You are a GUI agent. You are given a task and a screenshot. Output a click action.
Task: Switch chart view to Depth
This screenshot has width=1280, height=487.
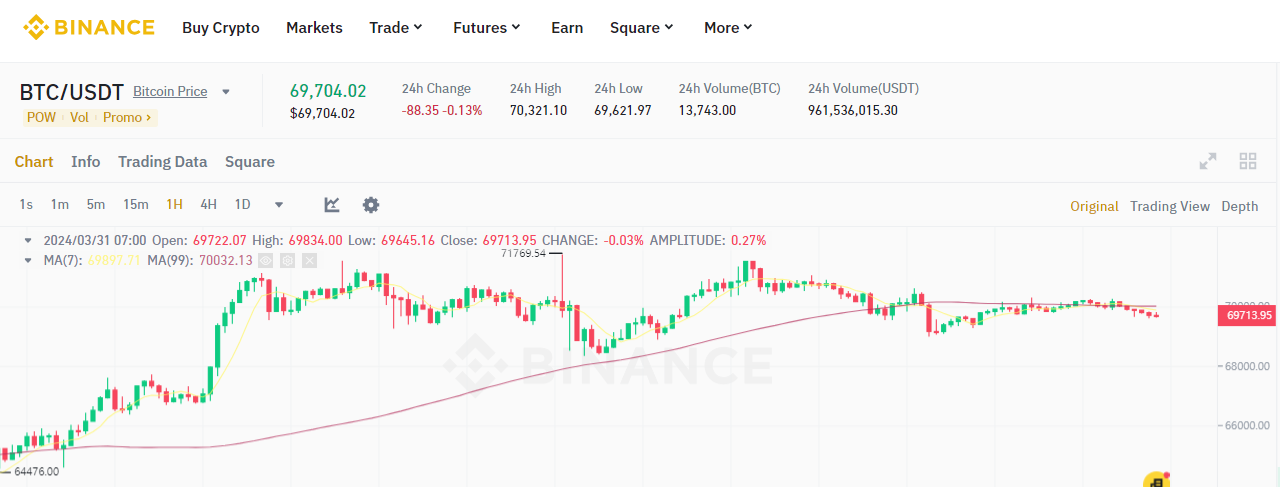1239,206
